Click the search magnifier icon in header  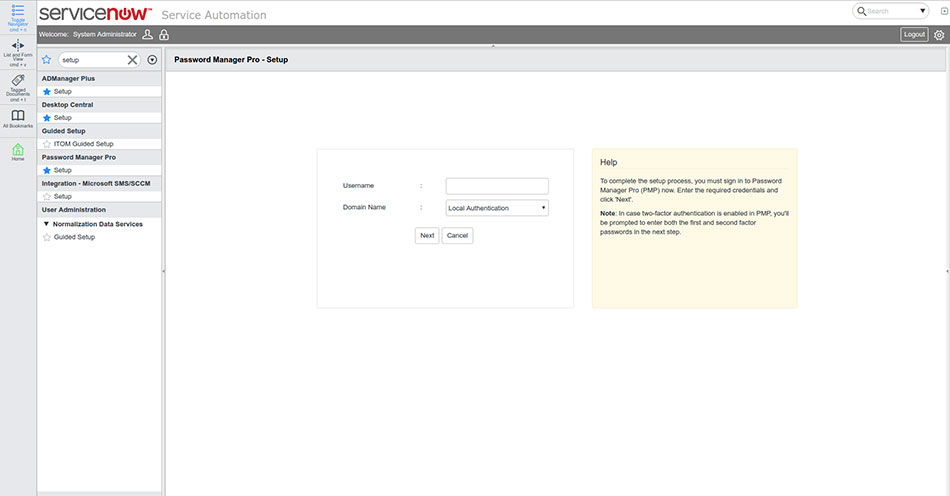[861, 11]
